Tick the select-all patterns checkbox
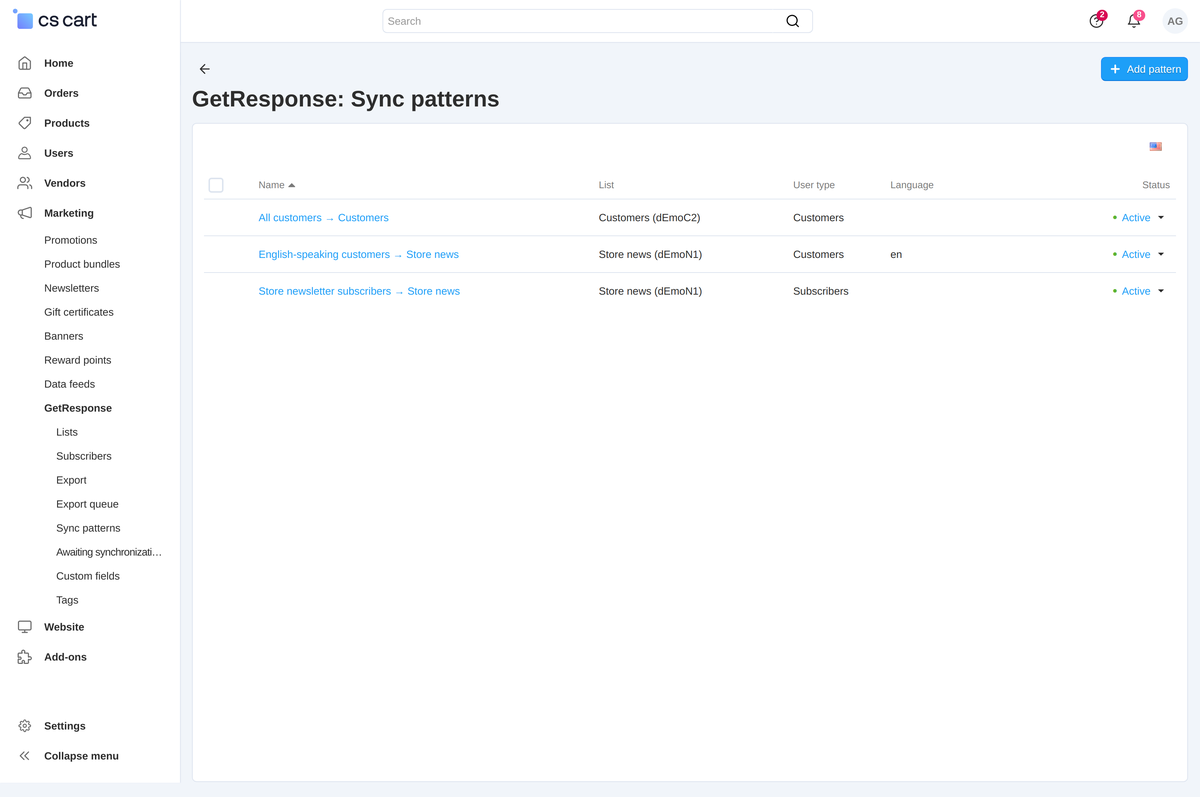1200x797 pixels. (x=216, y=185)
